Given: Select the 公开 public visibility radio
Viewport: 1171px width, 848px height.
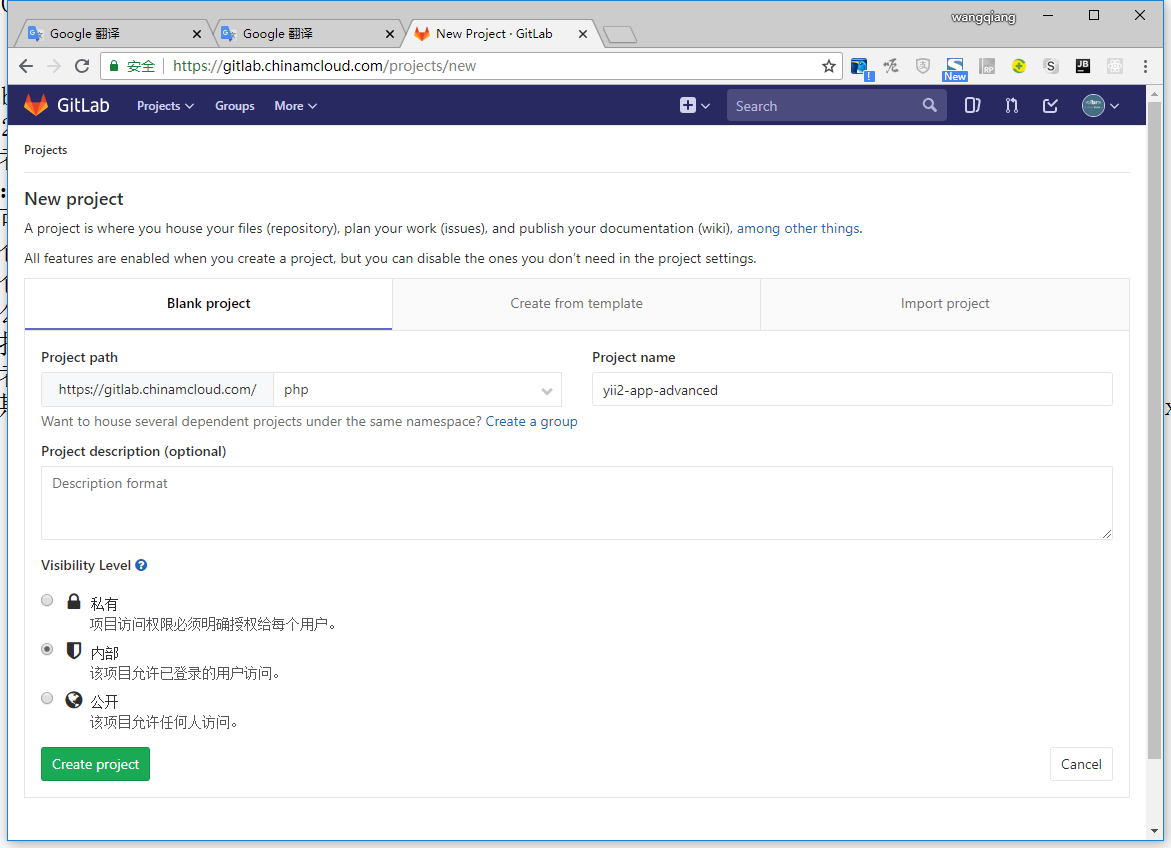Looking at the screenshot, I should tap(47, 698).
